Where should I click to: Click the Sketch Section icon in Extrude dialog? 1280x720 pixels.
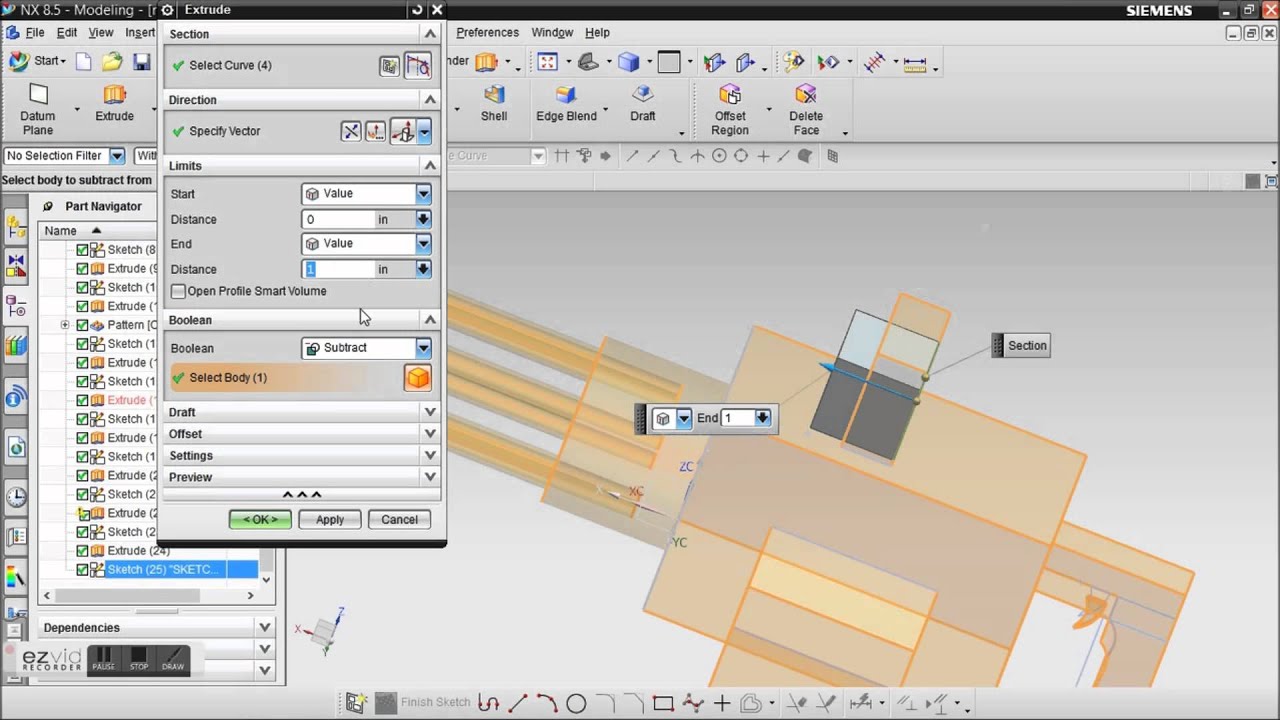389,66
